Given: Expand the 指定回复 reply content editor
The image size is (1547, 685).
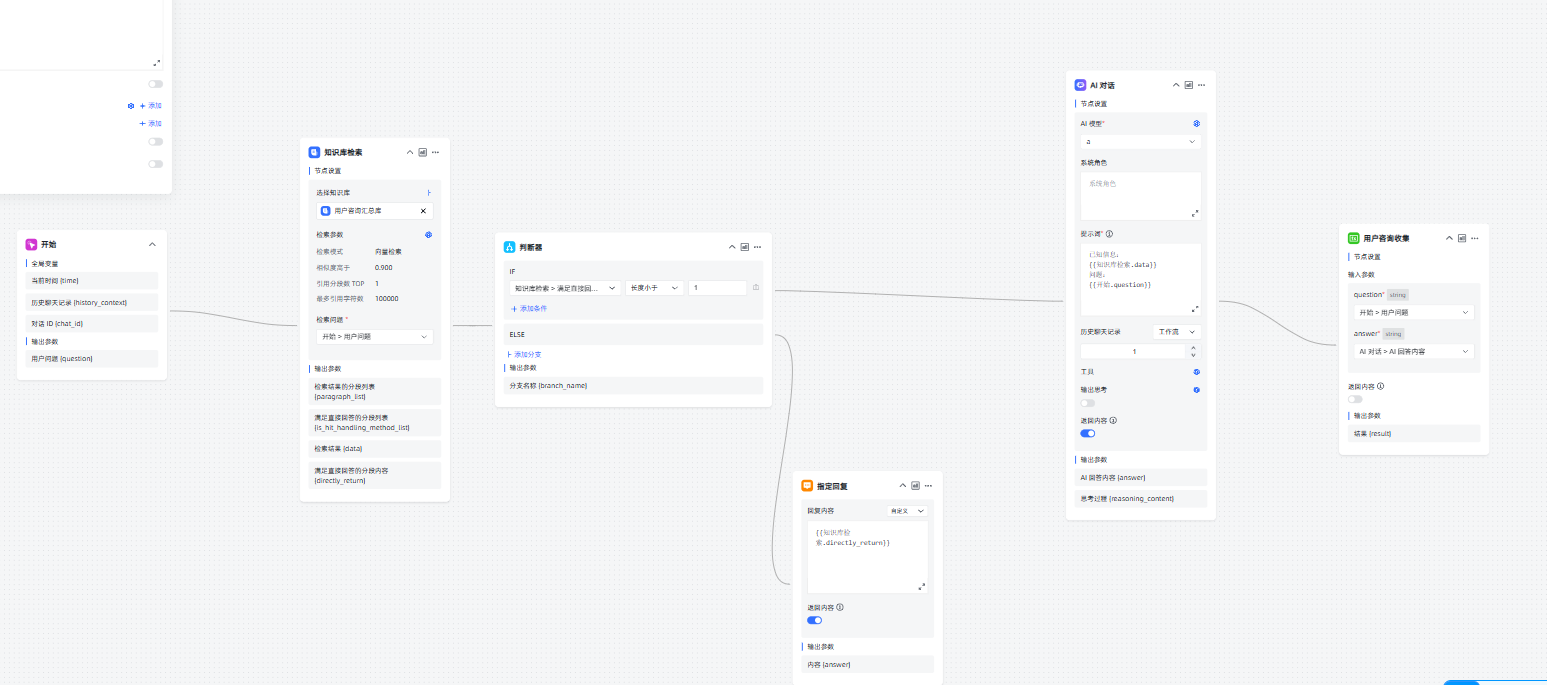Looking at the screenshot, I should 922,586.
